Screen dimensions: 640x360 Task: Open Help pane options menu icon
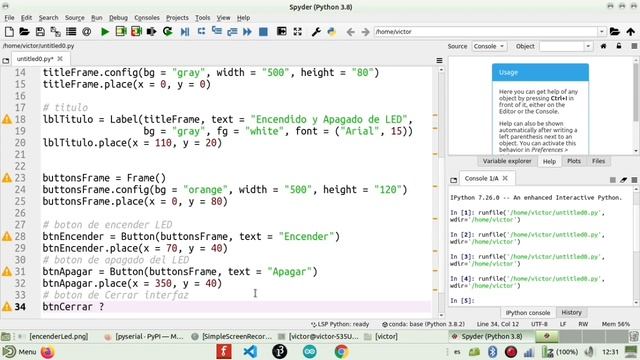(634, 46)
